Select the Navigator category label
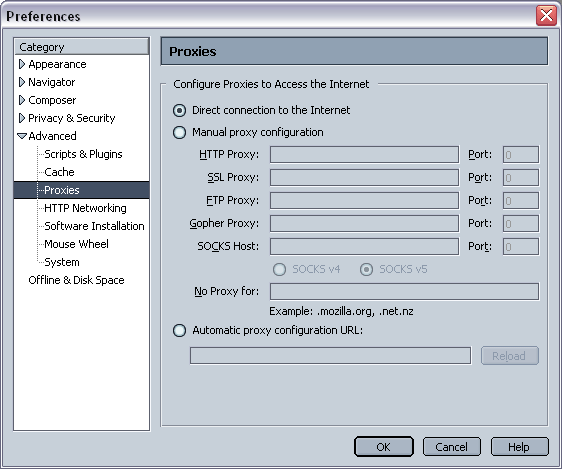Screen dimensions: 562x469 point(52,82)
